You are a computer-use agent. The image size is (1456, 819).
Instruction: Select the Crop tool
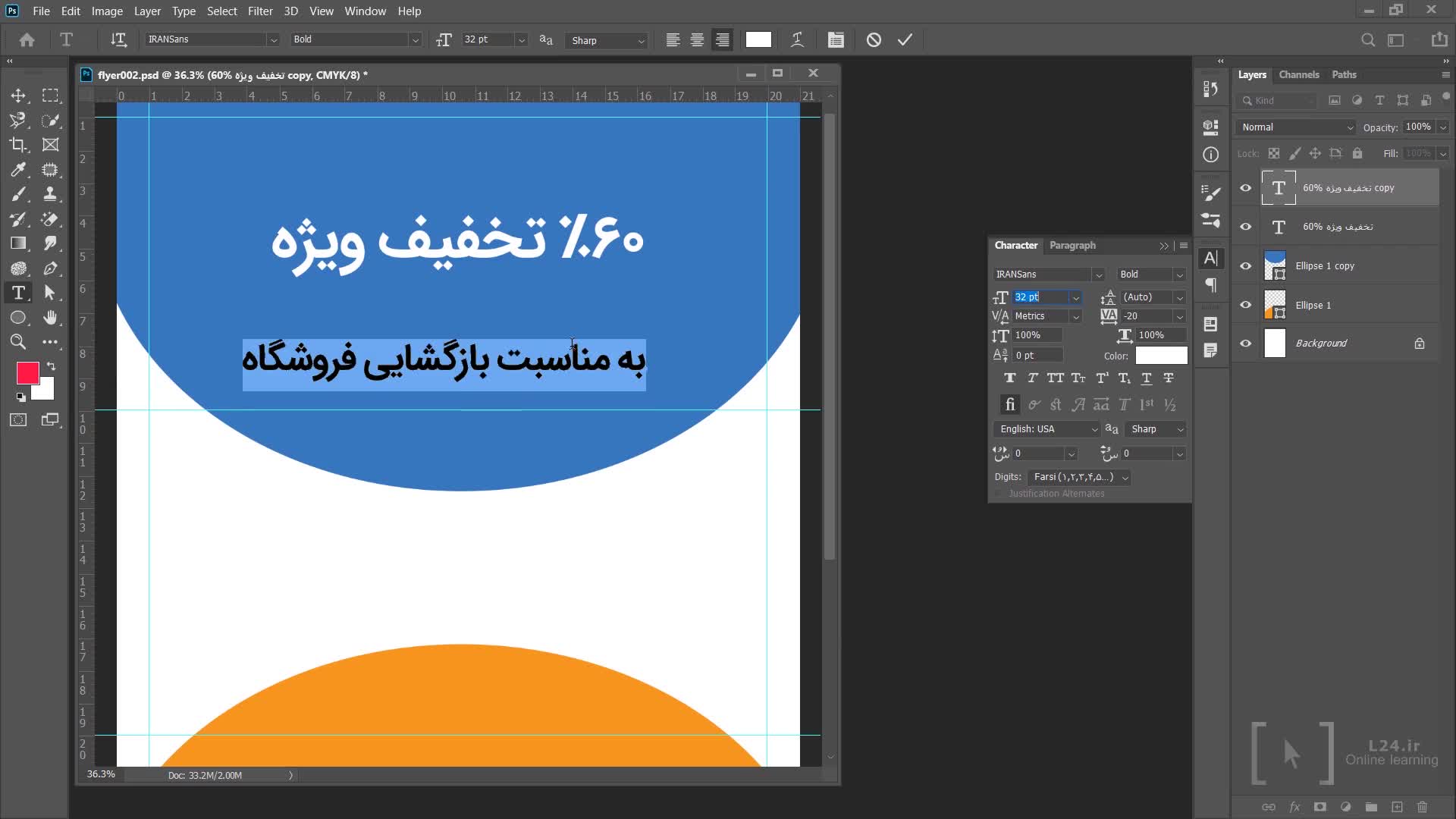(18, 145)
